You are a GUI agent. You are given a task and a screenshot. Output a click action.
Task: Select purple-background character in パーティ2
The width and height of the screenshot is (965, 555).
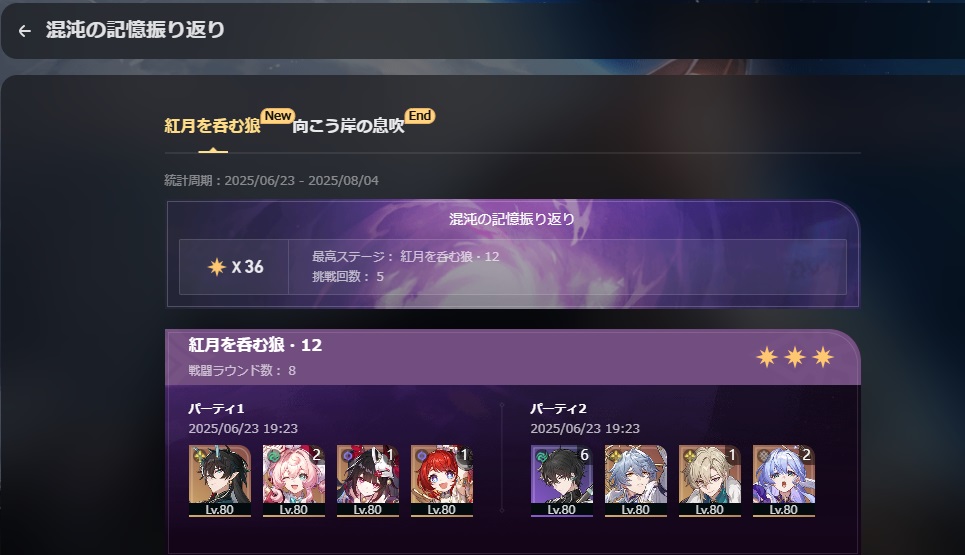point(561,481)
